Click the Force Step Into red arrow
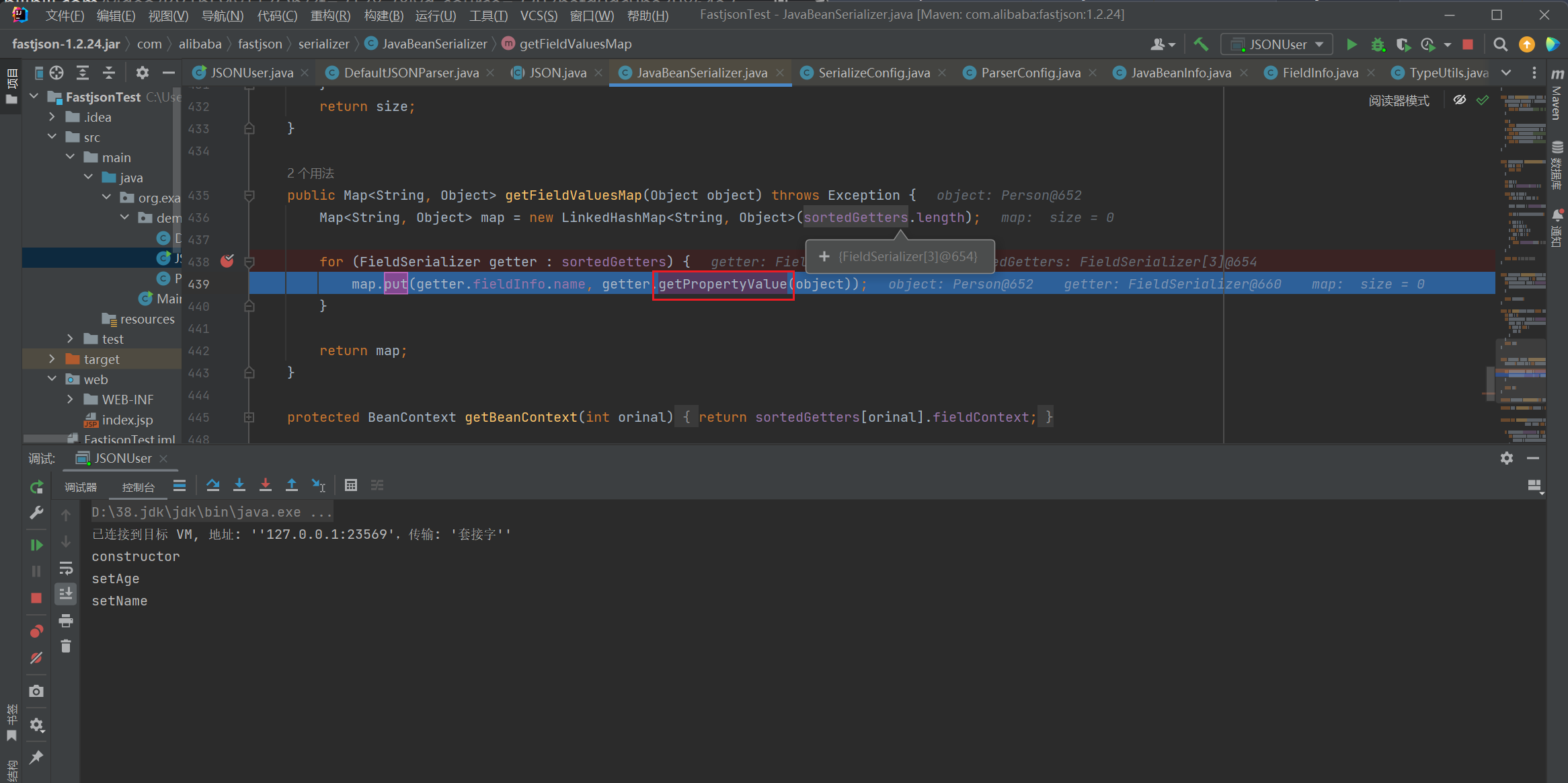Image resolution: width=1568 pixels, height=783 pixels. pyautogui.click(x=266, y=485)
